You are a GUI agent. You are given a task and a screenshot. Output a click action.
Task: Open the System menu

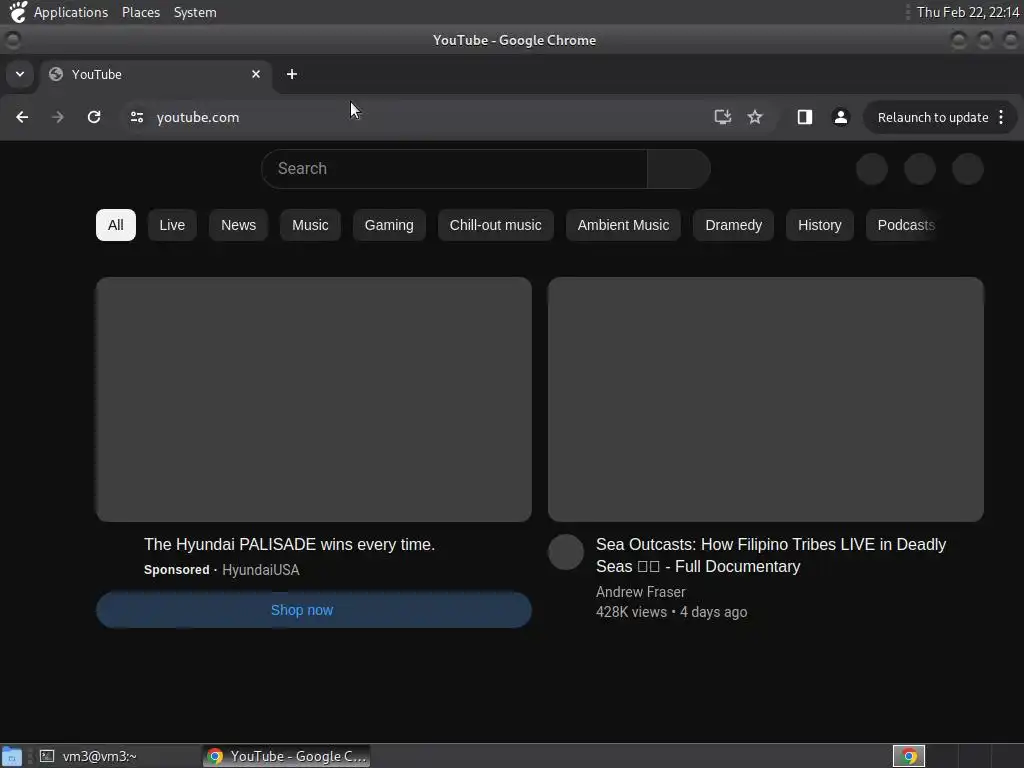pos(195,12)
